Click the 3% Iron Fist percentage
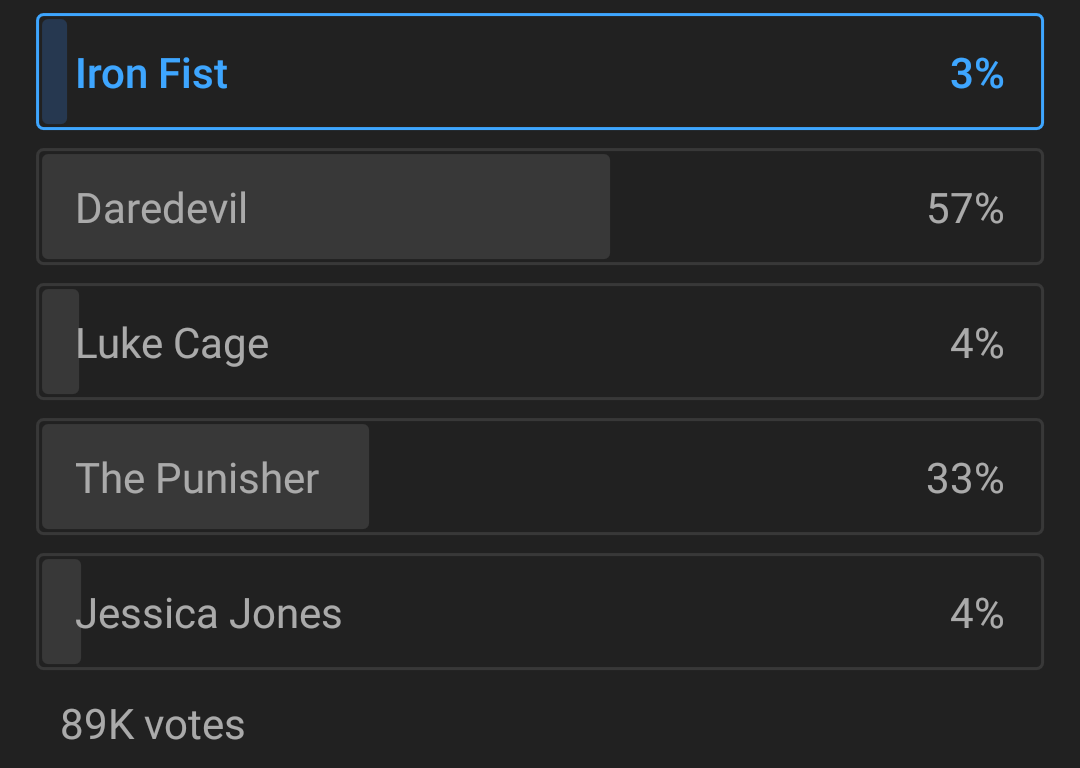 976,74
